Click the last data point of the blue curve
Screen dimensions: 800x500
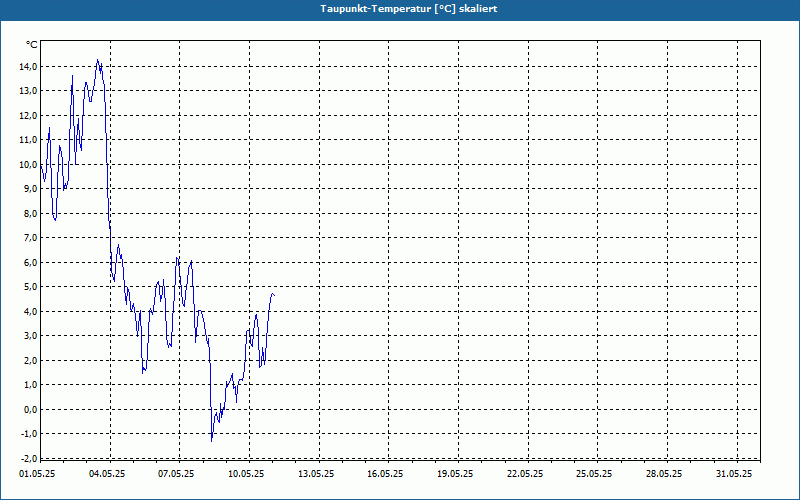coord(275,295)
